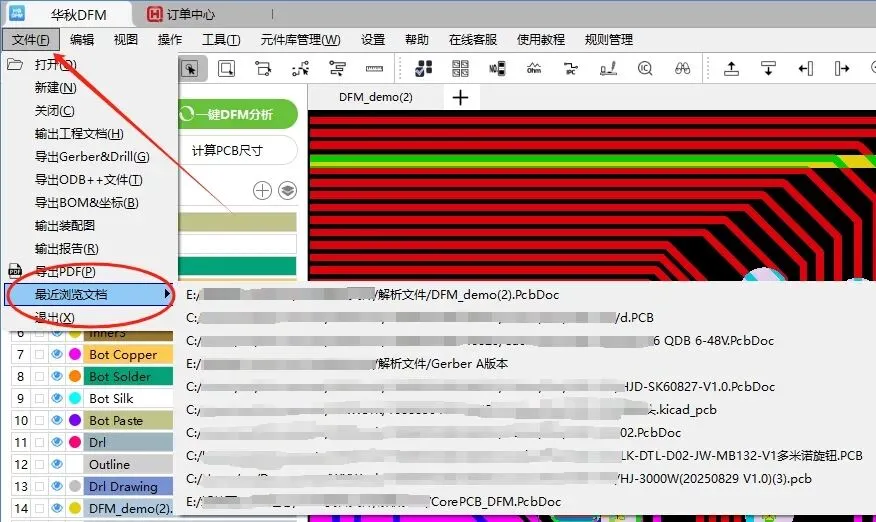Open 使用教程 in menu bar
The image size is (876, 522).
pos(540,40)
